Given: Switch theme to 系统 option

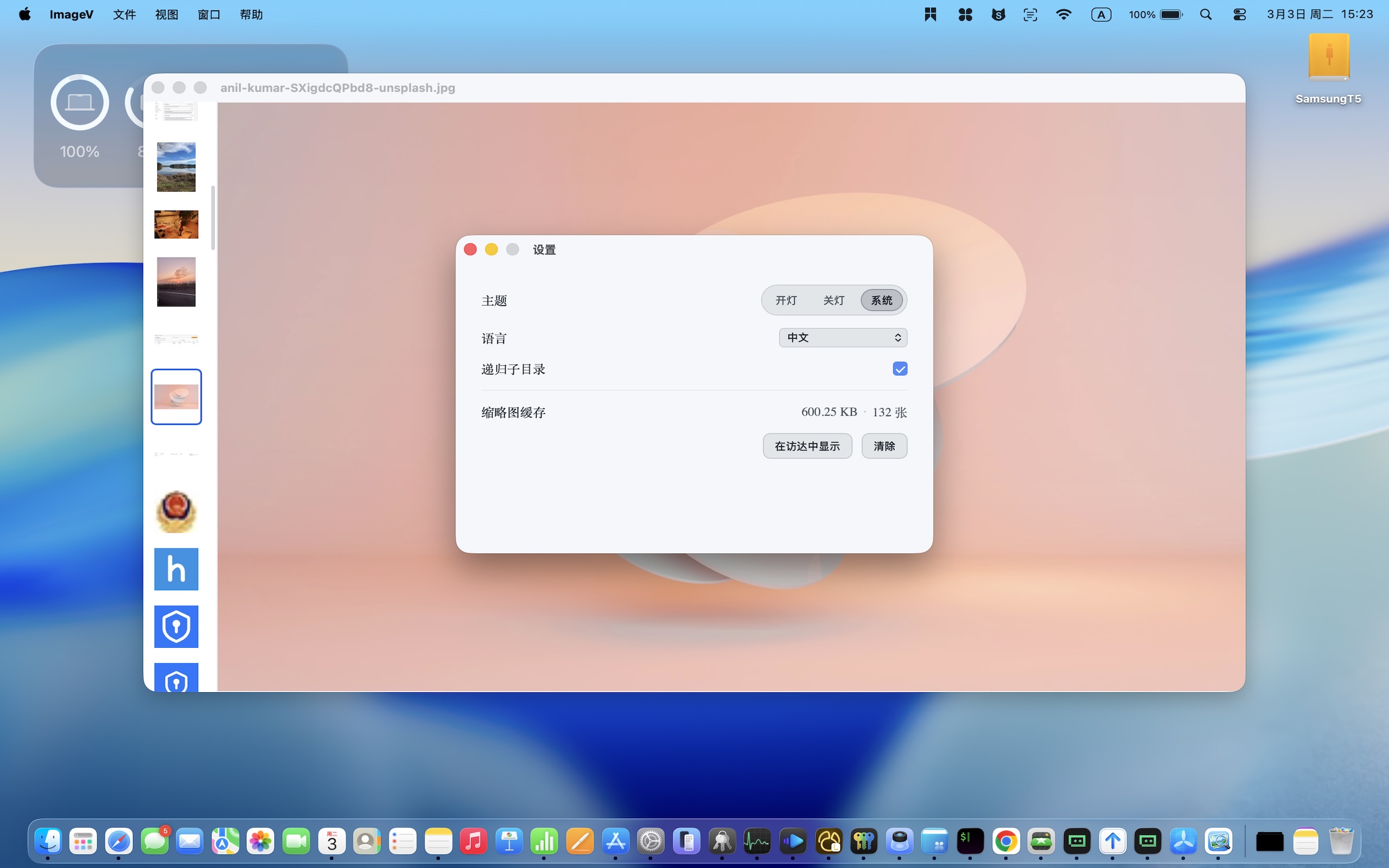Looking at the screenshot, I should (882, 300).
